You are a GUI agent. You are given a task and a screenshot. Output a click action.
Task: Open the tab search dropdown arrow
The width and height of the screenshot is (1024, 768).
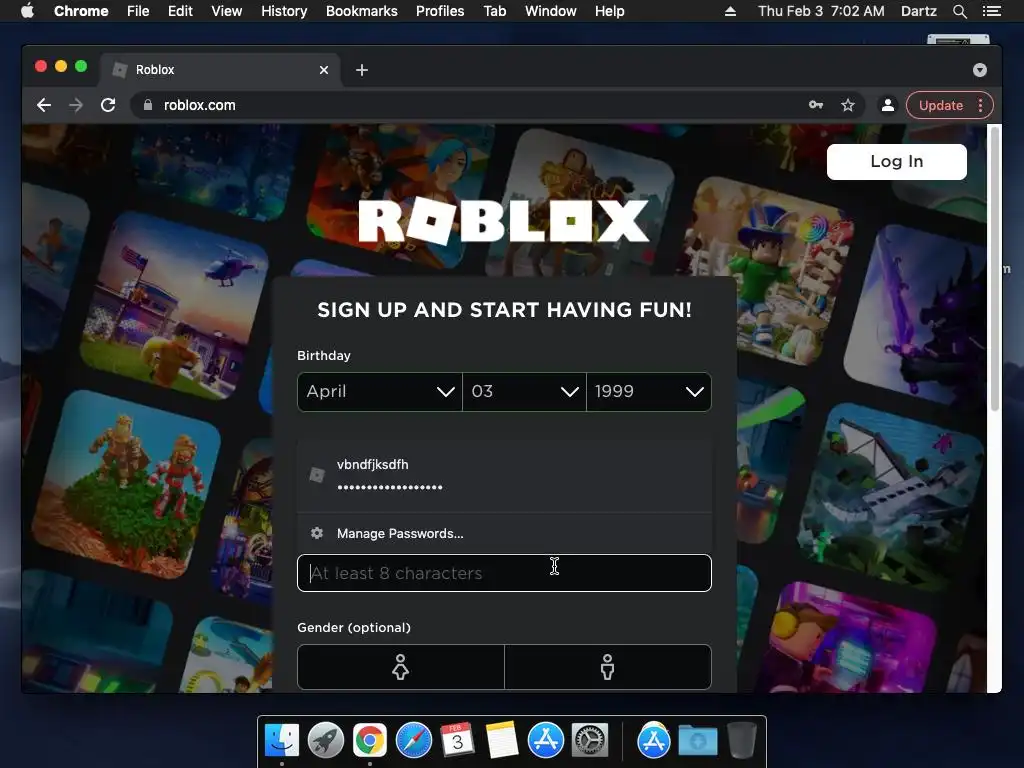[980, 70]
